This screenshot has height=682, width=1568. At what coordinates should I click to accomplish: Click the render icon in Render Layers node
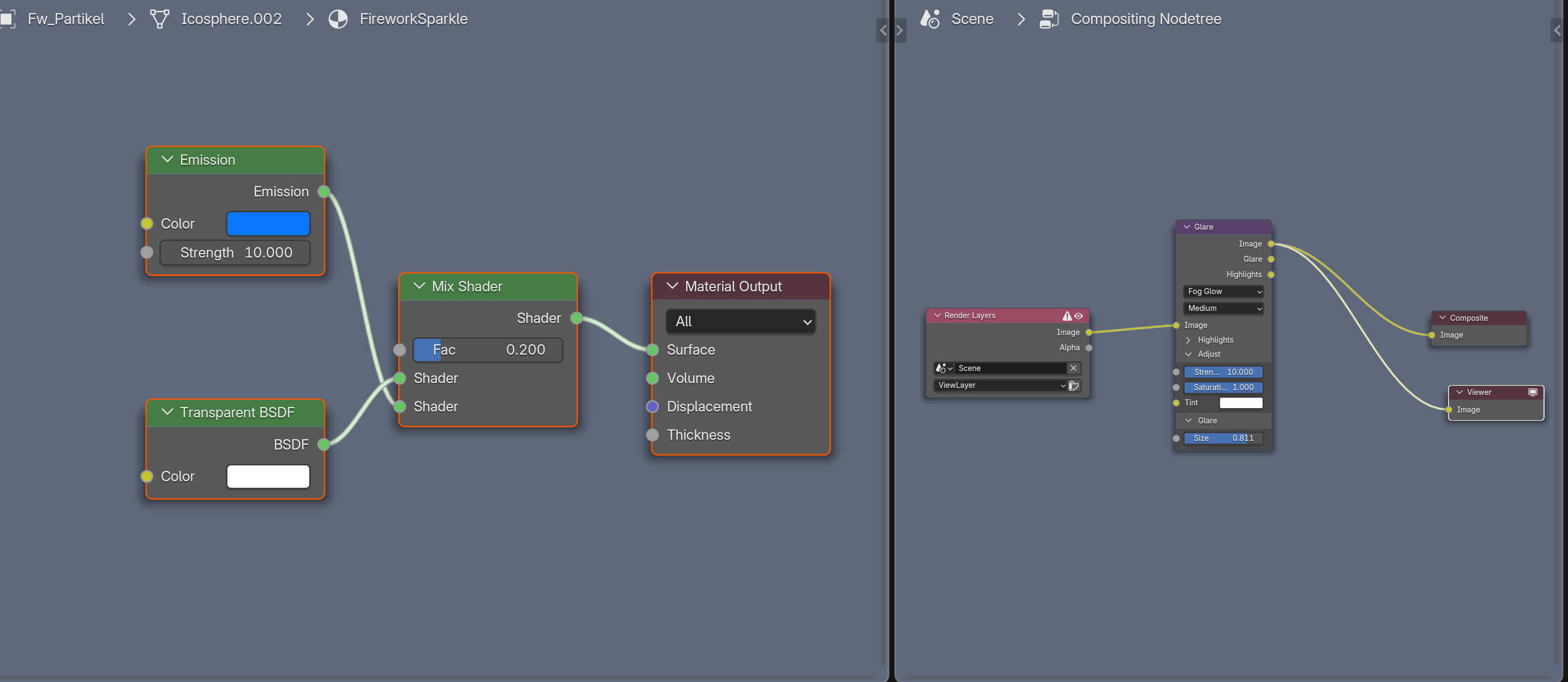1074,385
